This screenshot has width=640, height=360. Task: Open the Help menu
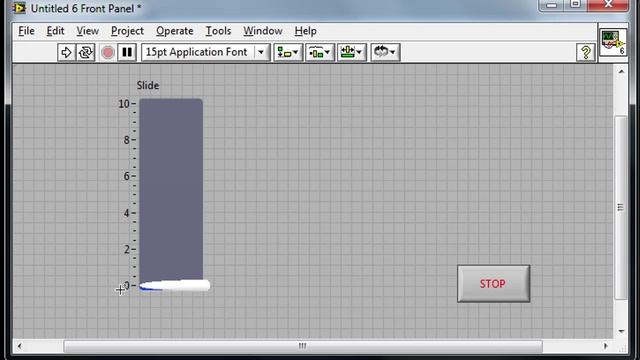[305, 31]
